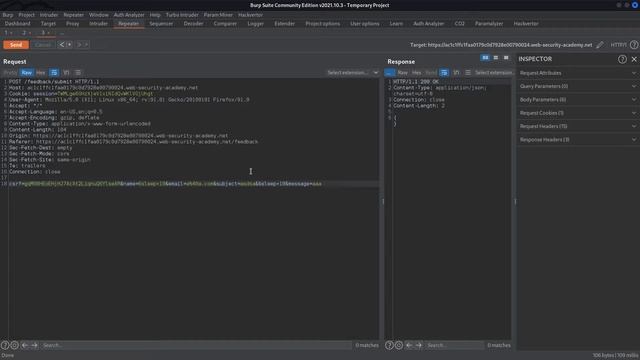Open Param Miner menu
This screenshot has width=640, height=360.
pos(218,15)
